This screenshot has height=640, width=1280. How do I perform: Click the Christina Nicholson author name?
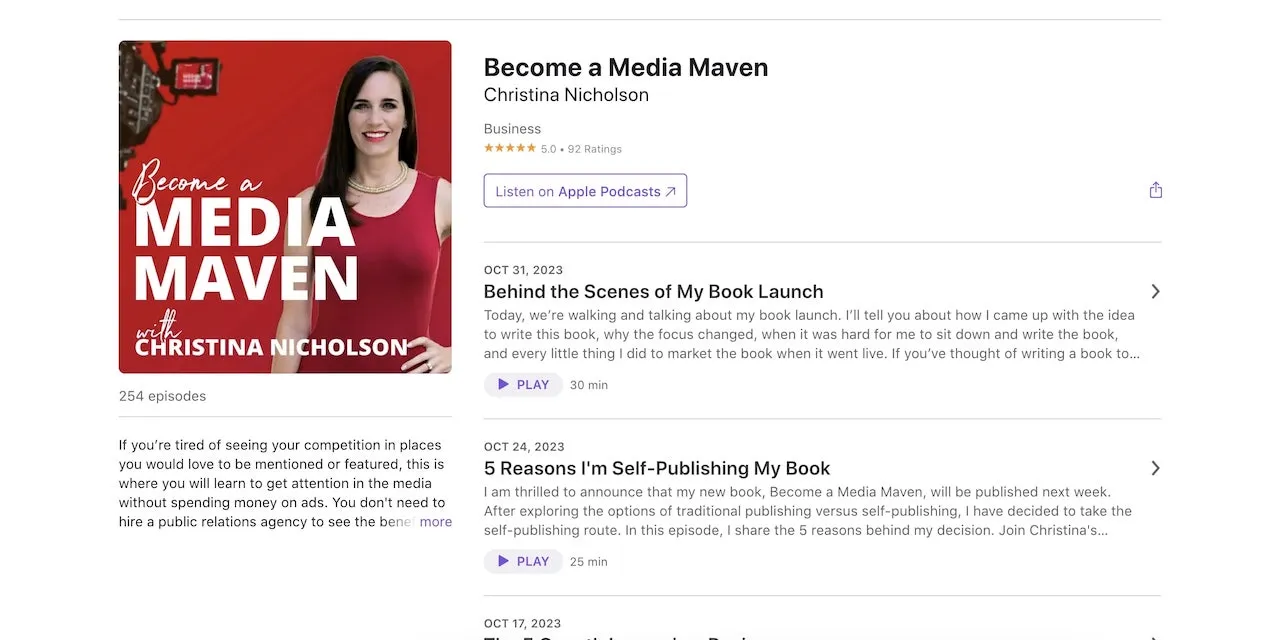(x=566, y=95)
